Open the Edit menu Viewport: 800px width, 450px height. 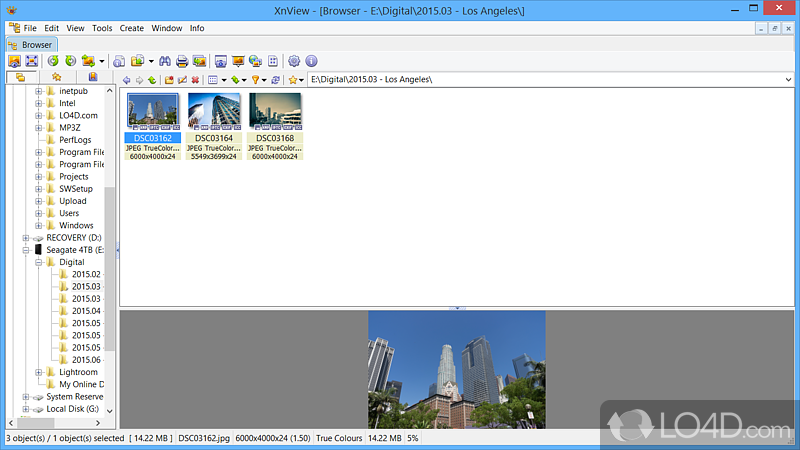coord(52,28)
